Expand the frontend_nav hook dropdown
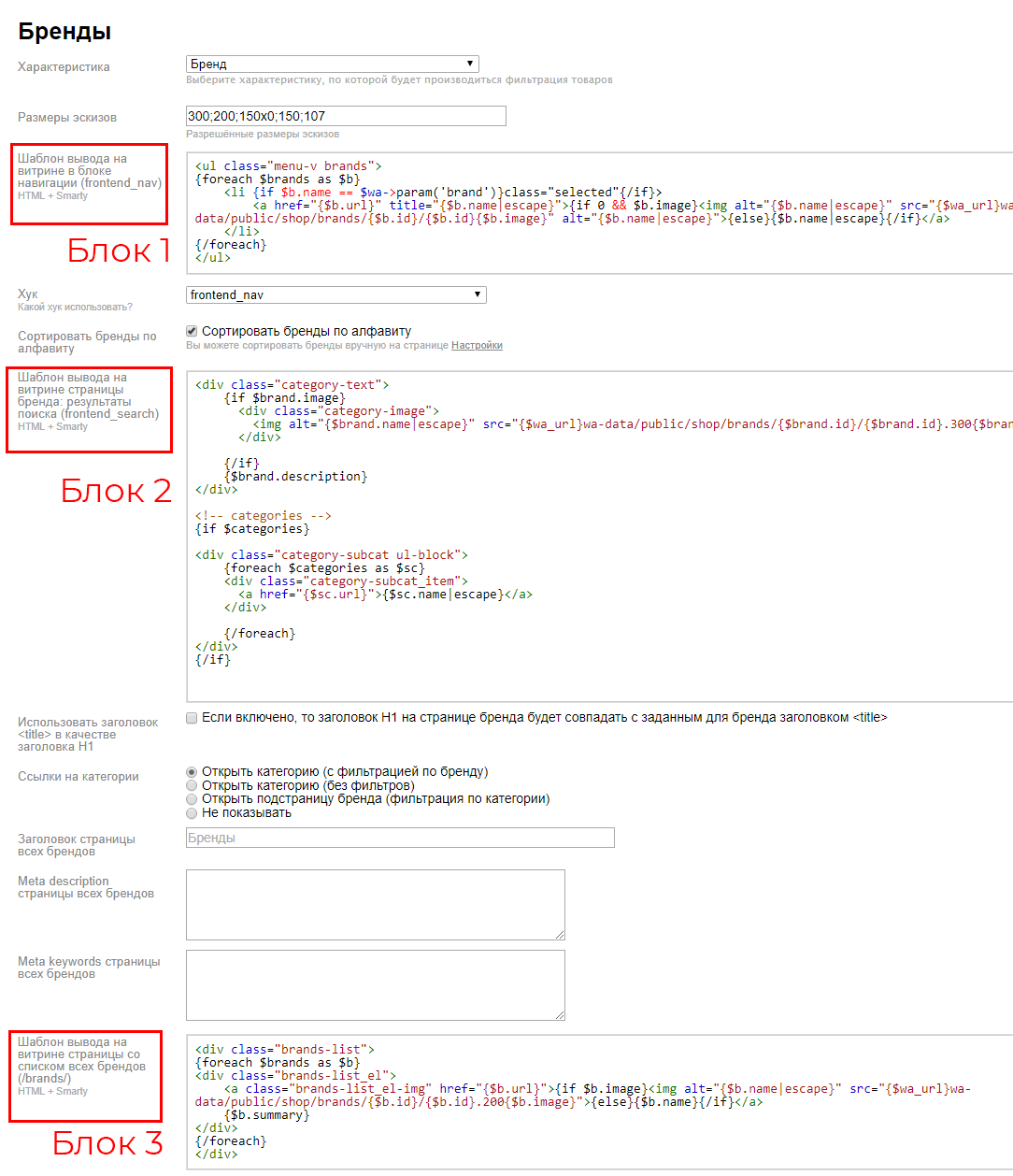This screenshot has width=1013, height=1176. point(335,294)
